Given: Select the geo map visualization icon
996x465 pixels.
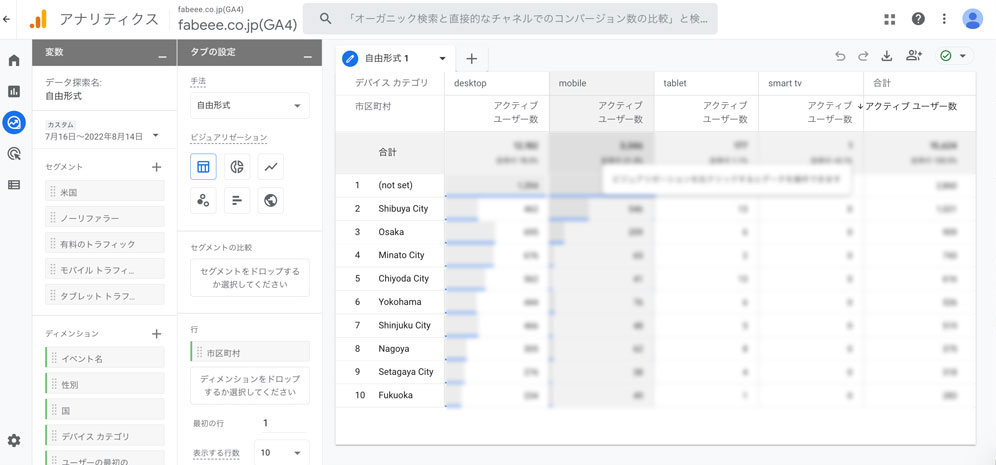Looking at the screenshot, I should coord(271,200).
